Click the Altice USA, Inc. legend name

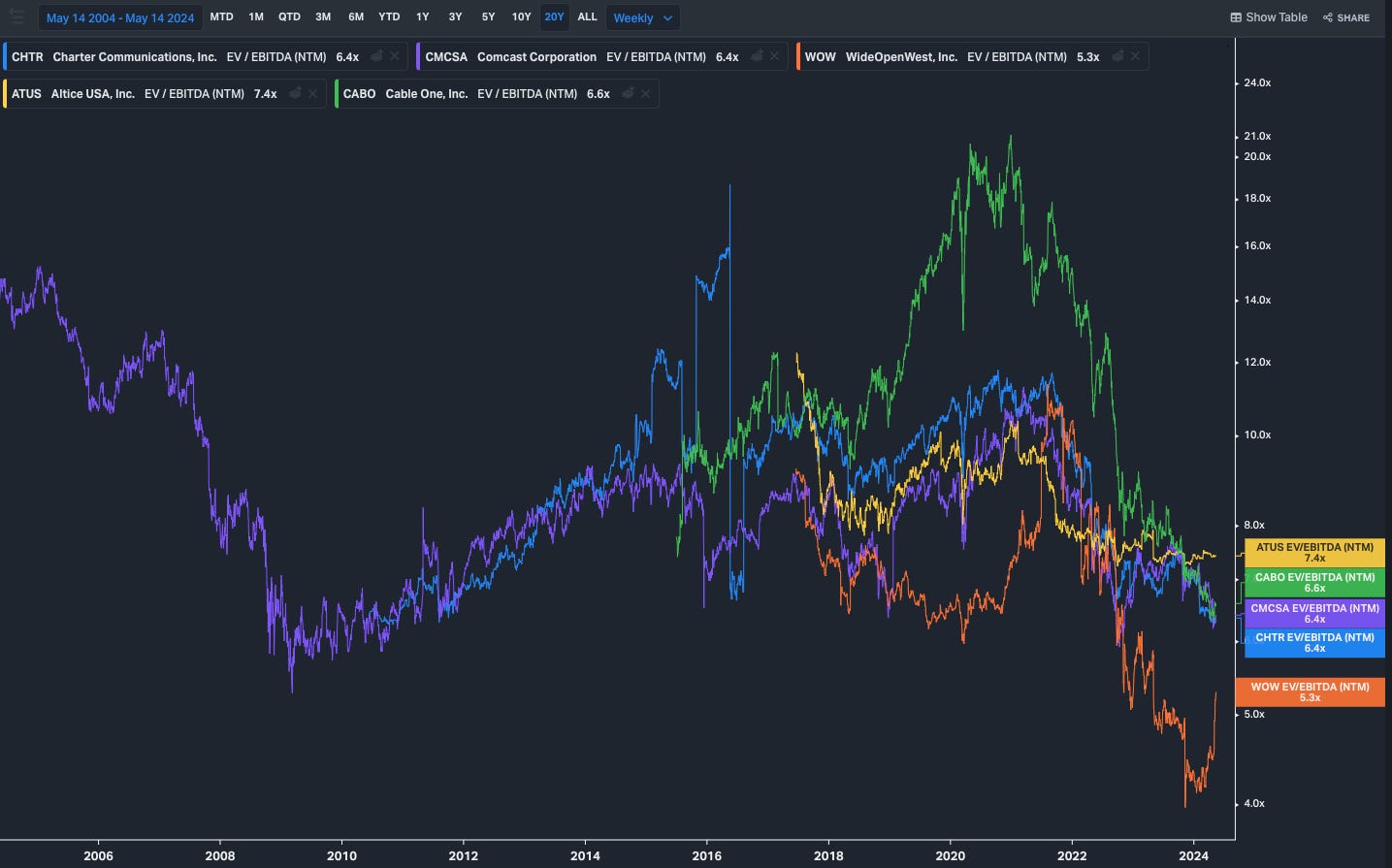[x=93, y=94]
